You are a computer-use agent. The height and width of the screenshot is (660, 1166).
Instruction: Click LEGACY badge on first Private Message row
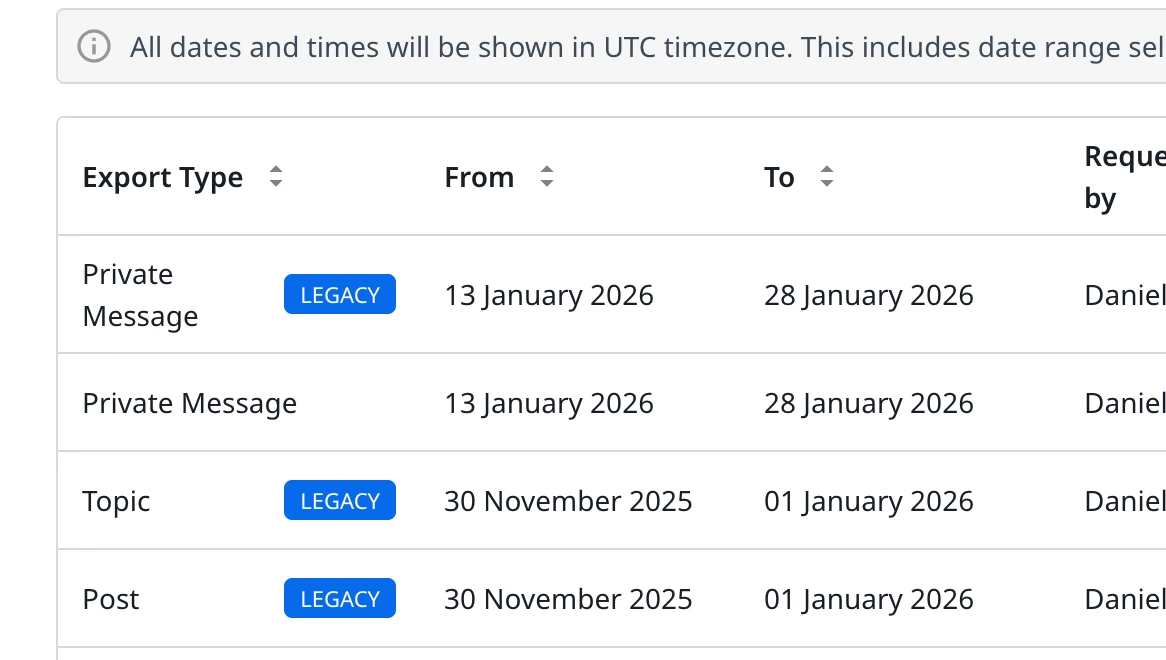(340, 294)
